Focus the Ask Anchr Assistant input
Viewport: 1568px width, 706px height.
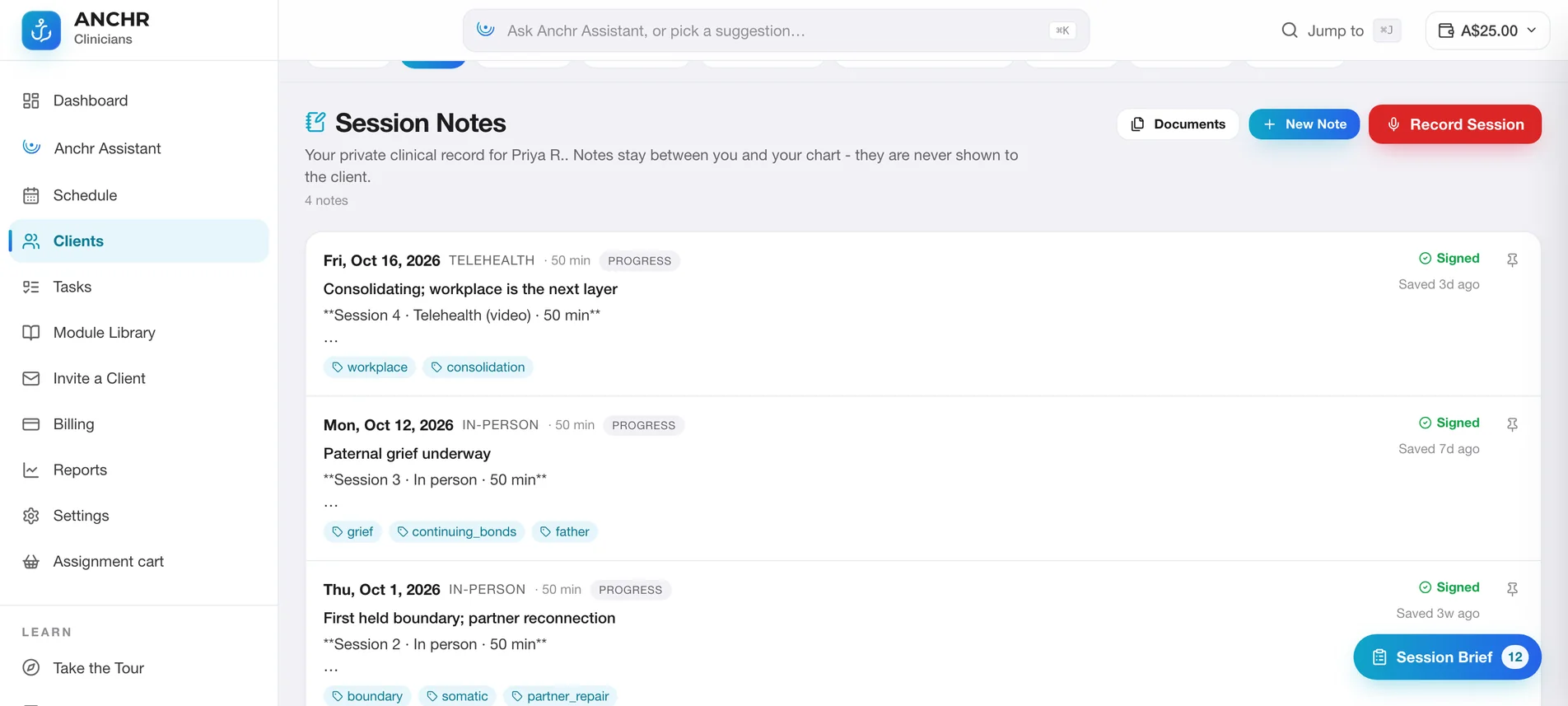(776, 30)
